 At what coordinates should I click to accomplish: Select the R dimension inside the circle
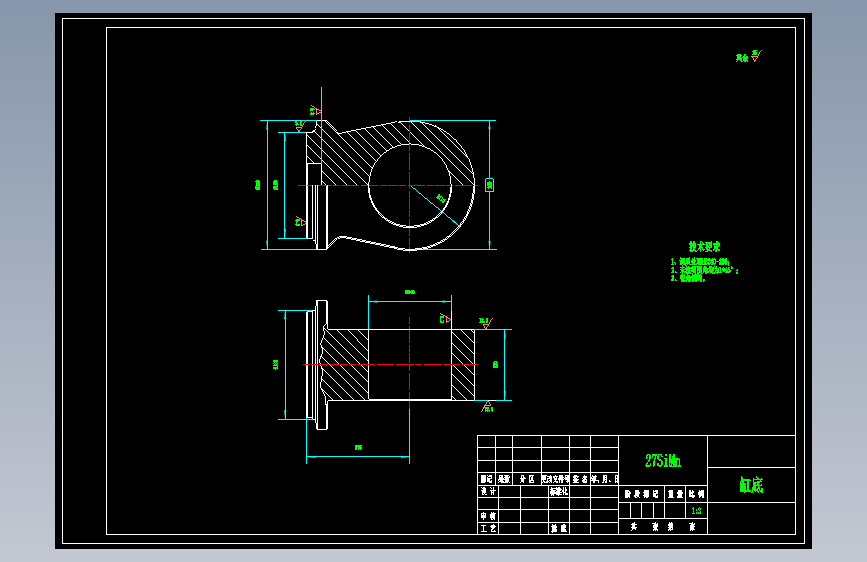click(x=441, y=199)
